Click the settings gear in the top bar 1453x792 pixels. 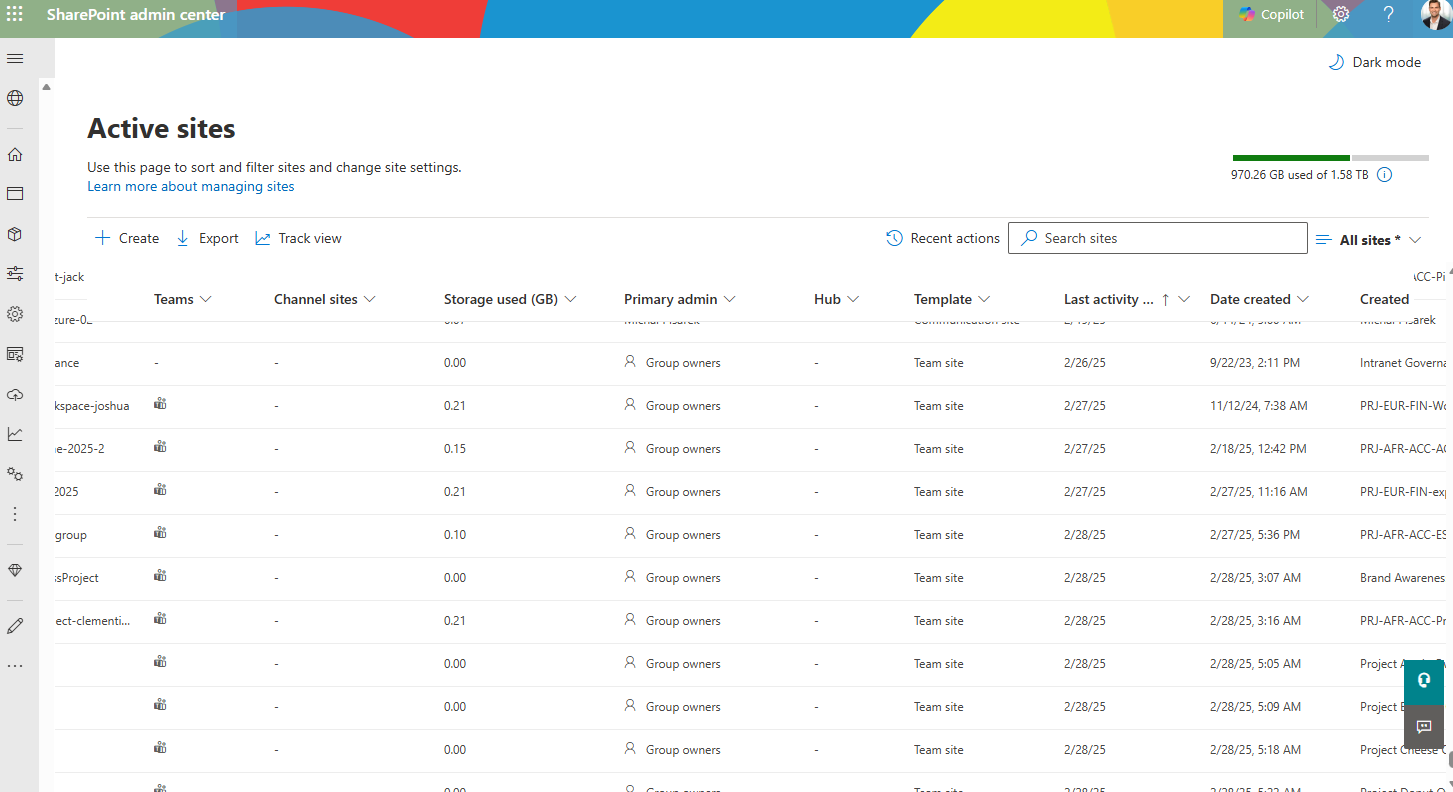point(1340,14)
